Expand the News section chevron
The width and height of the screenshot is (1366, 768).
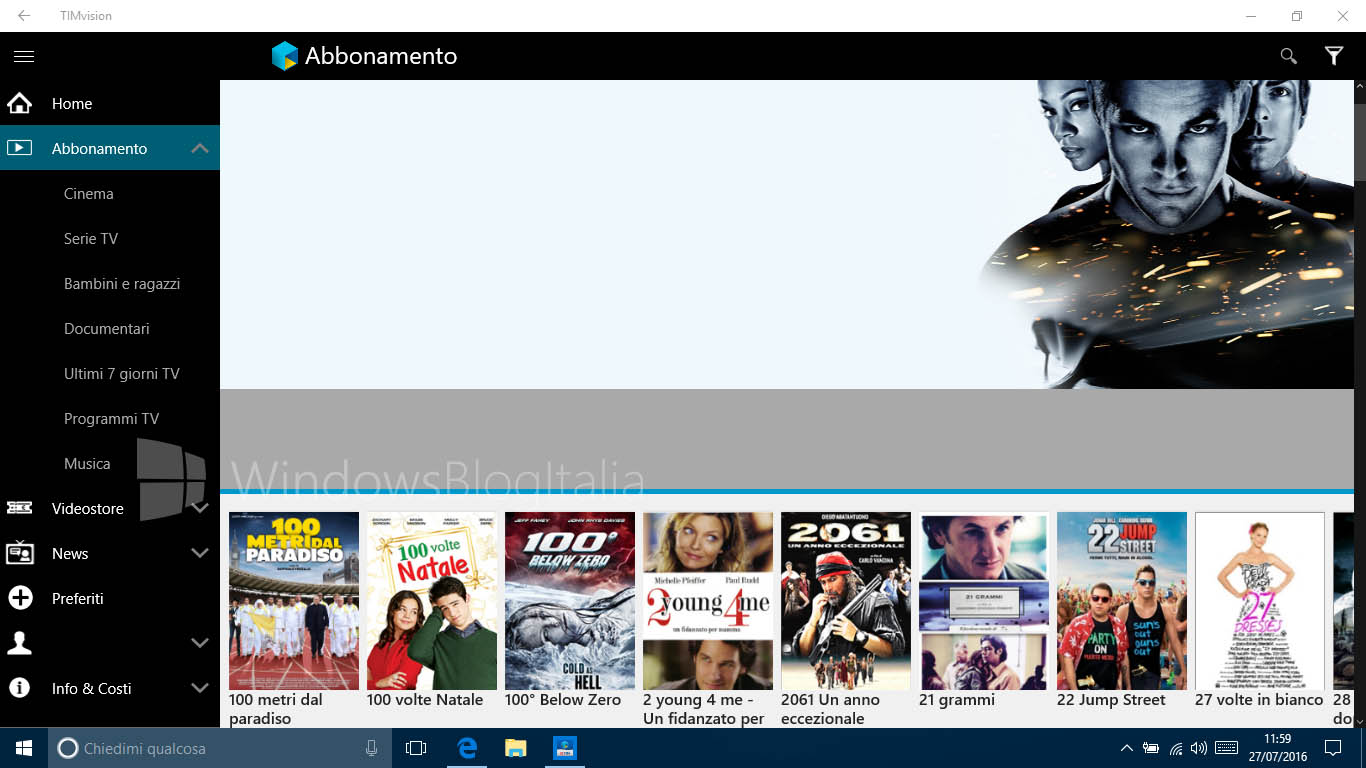pyautogui.click(x=200, y=553)
